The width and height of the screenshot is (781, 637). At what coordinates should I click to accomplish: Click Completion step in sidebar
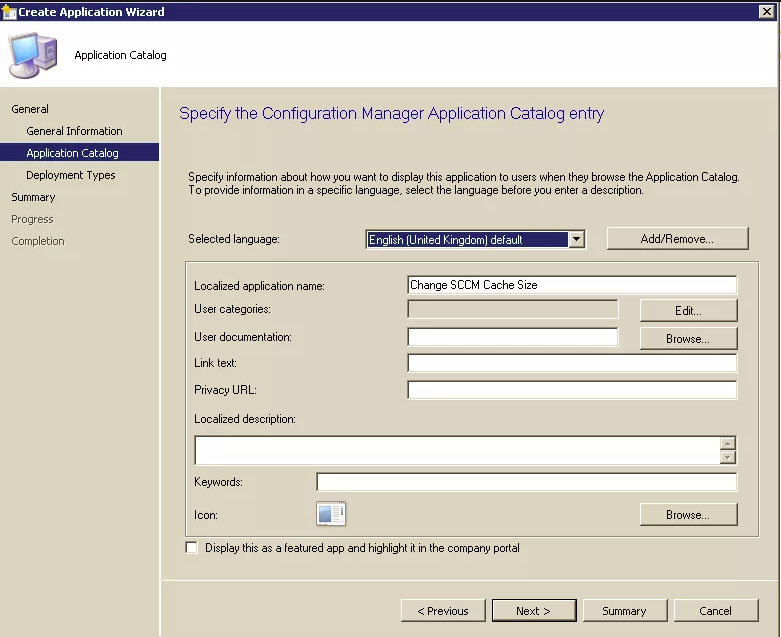[x=38, y=241]
